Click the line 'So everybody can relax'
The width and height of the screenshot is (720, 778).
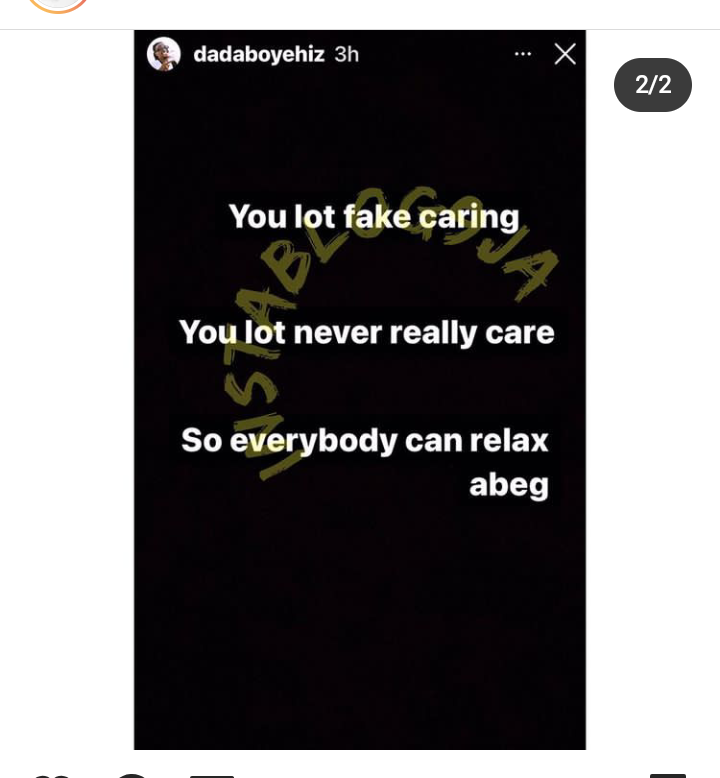click(365, 441)
